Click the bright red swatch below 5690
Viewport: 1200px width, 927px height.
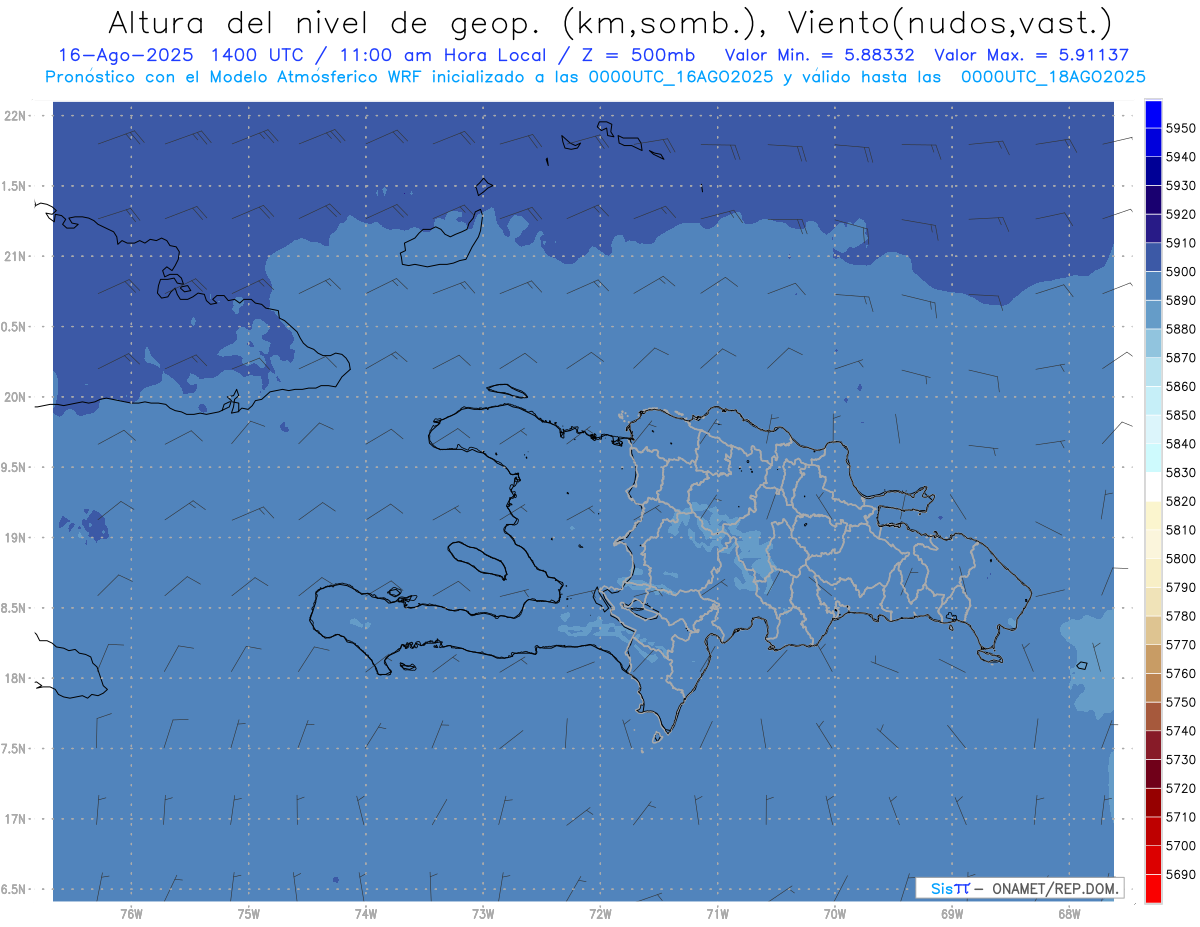pos(1153,888)
